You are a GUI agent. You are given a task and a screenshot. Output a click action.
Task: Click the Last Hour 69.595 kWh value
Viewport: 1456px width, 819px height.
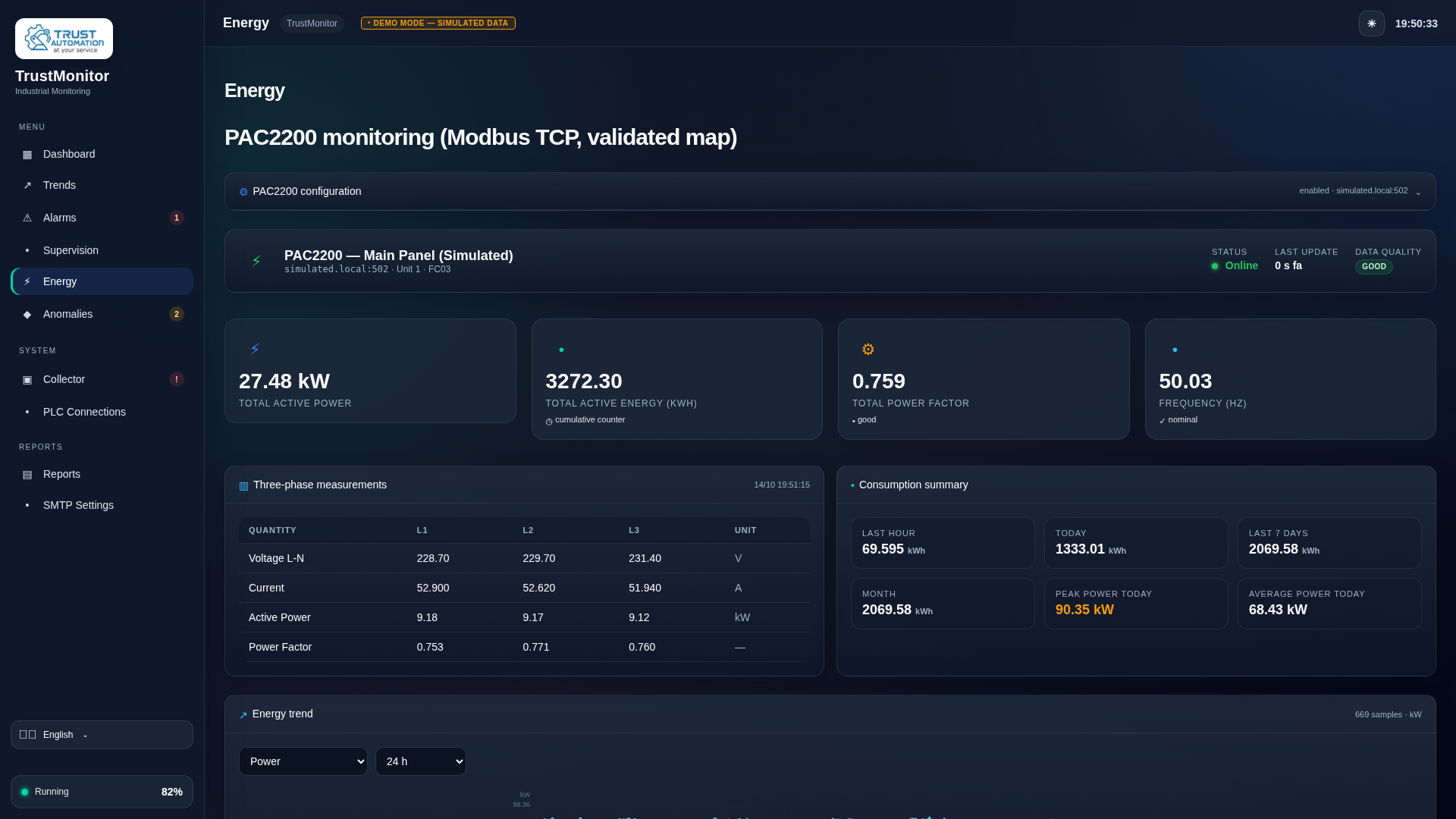[x=893, y=549]
